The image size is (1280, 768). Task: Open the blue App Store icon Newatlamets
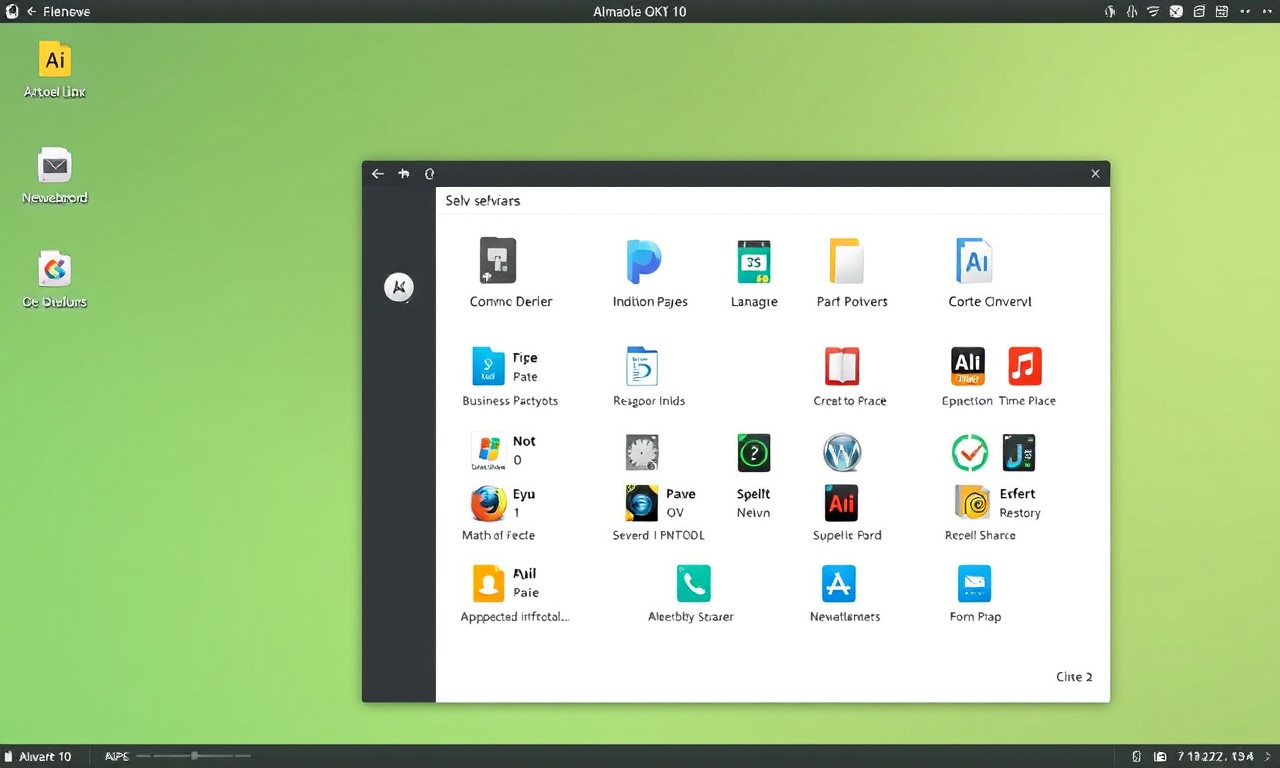[x=839, y=583]
